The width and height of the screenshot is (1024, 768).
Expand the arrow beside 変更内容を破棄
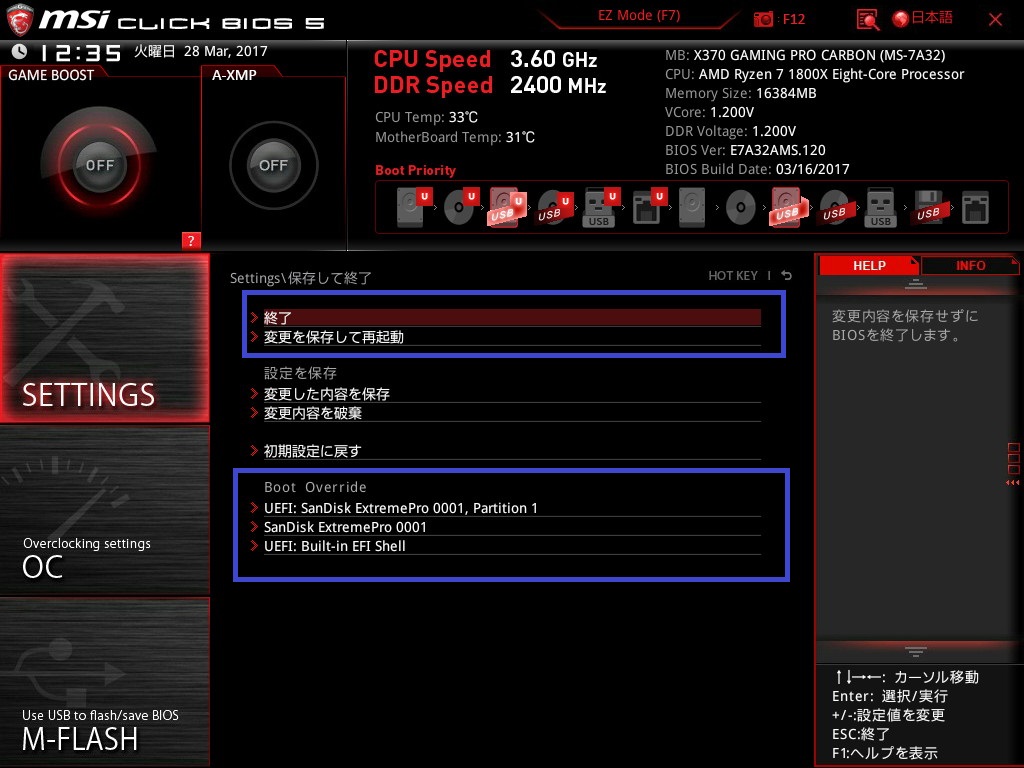pyautogui.click(x=255, y=413)
